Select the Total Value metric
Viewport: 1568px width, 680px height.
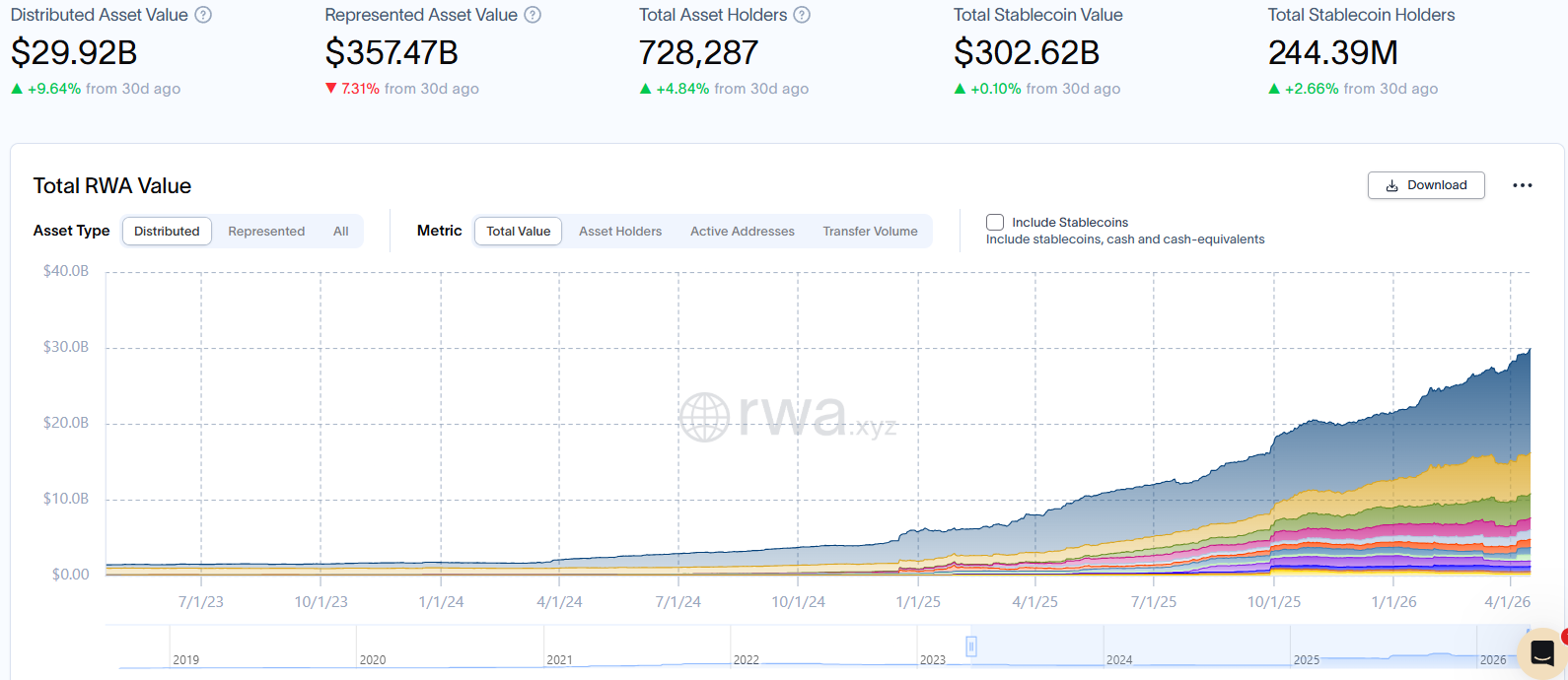(x=518, y=232)
